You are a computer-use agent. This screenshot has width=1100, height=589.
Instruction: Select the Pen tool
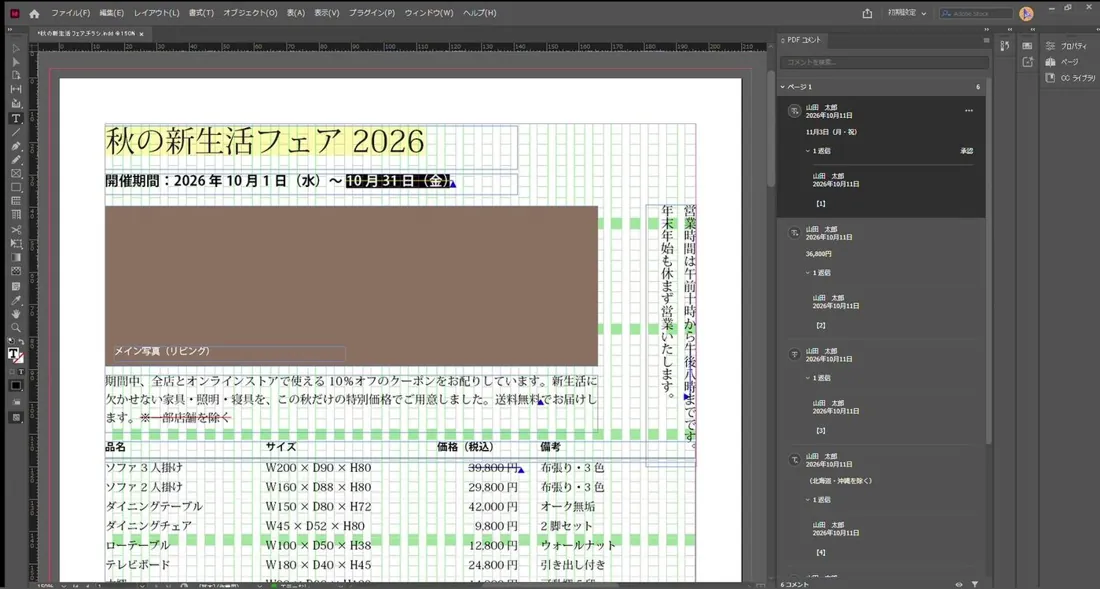(15, 146)
